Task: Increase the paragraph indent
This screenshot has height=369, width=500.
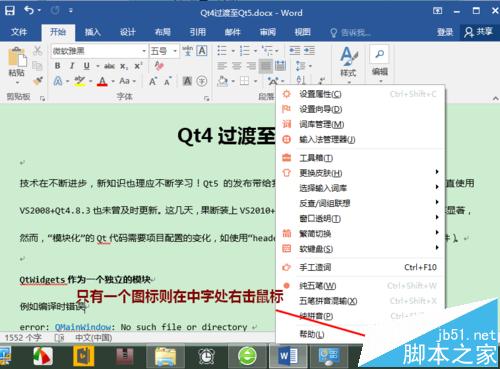Action: tap(309, 51)
